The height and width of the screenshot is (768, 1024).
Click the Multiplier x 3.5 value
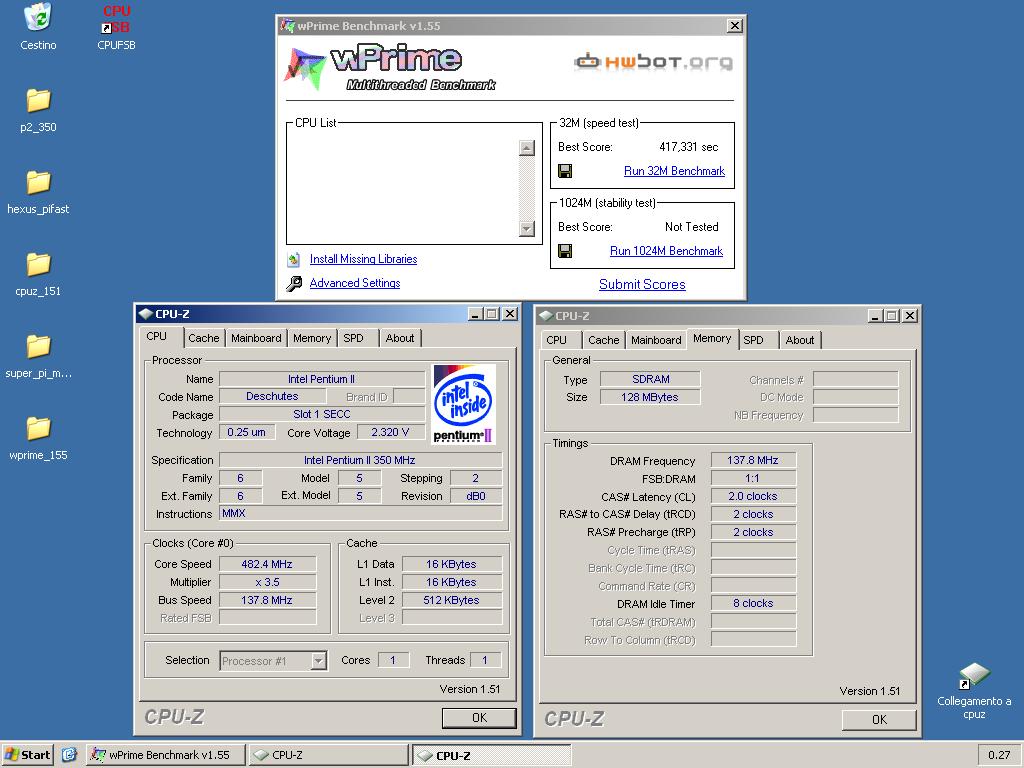pos(267,583)
